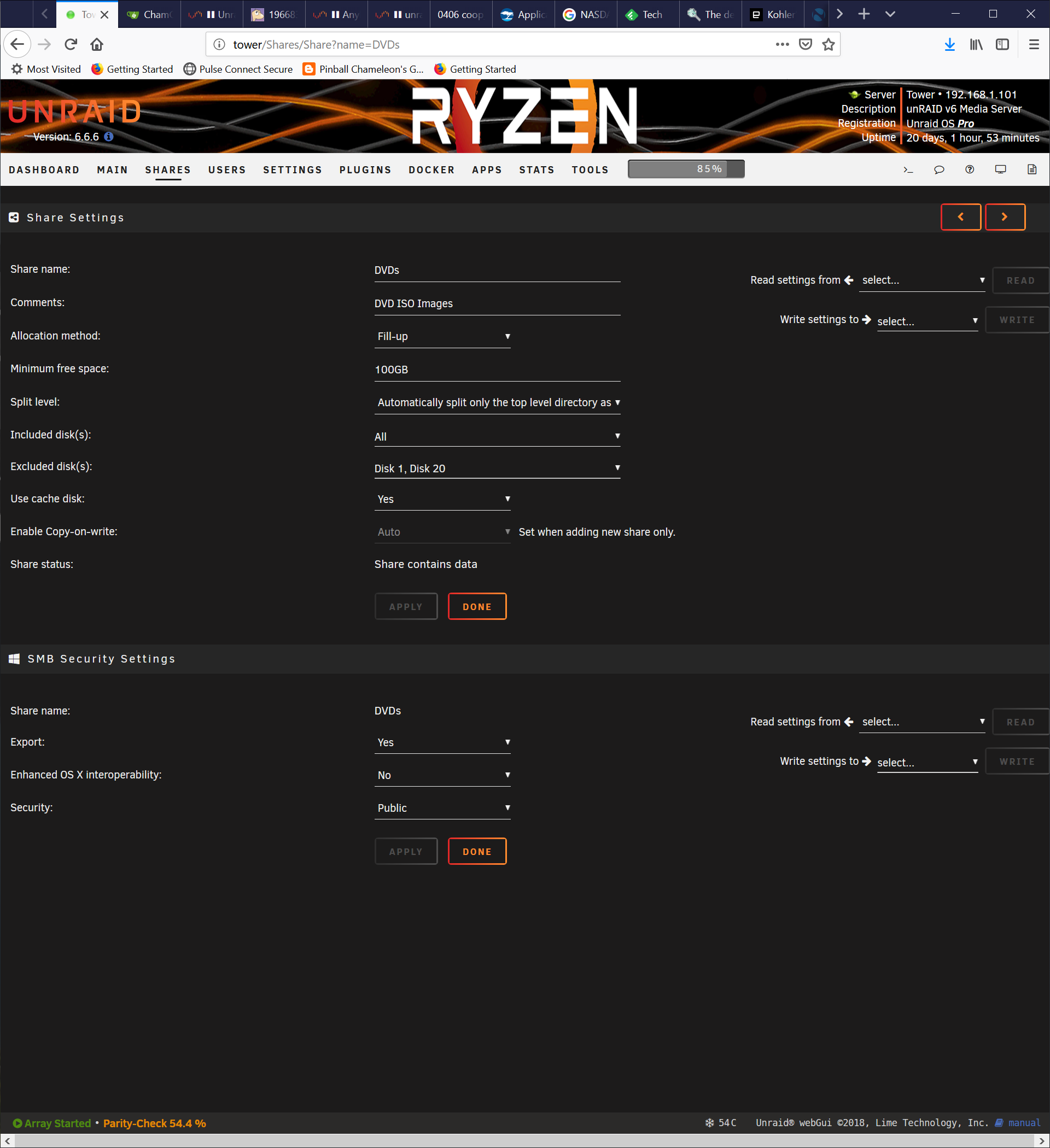This screenshot has height=1148, width=1050.
Task: Open Enhanced OS X interoperability dropdown
Action: point(442,776)
